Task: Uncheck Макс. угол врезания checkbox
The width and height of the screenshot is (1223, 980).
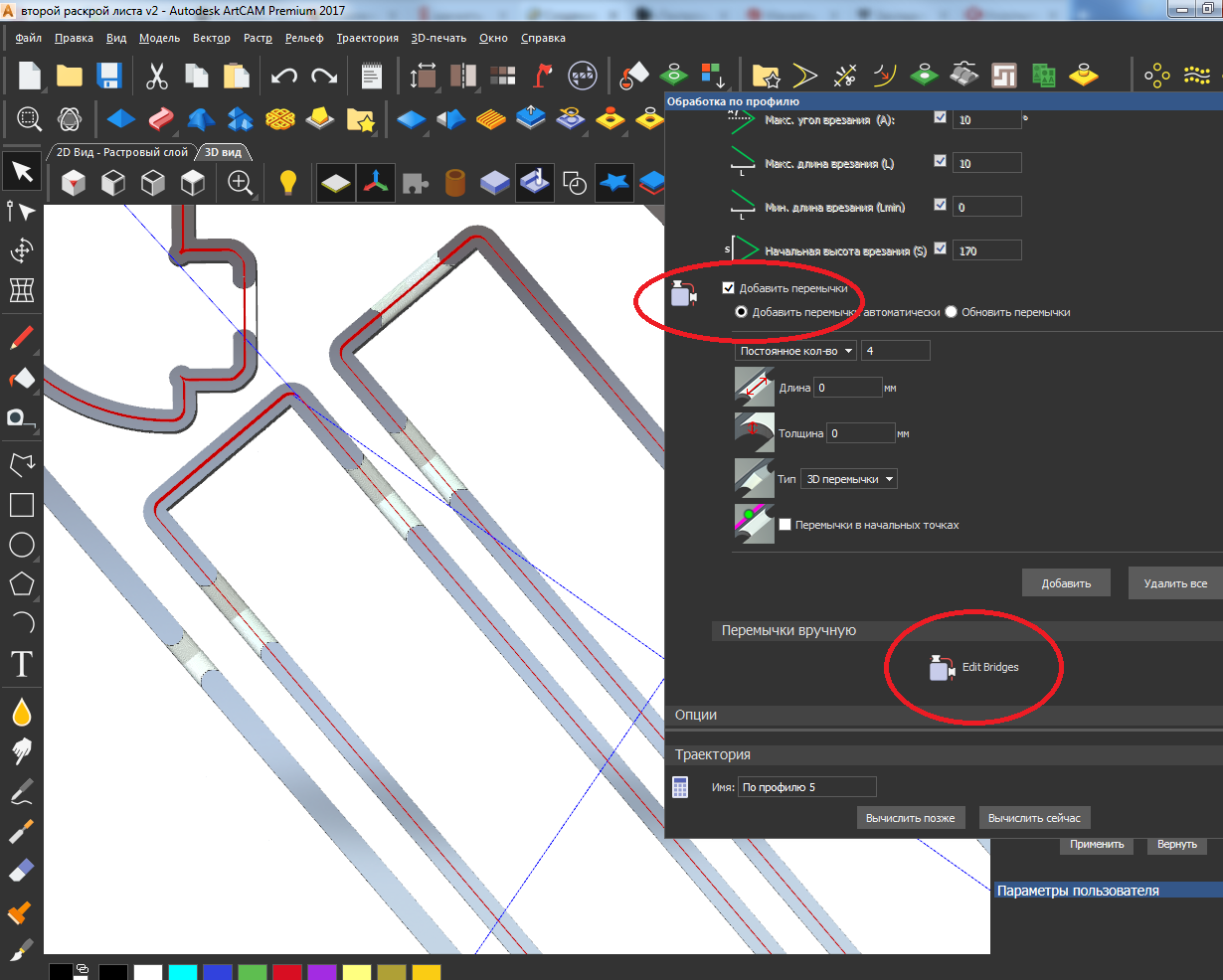Action: (941, 117)
